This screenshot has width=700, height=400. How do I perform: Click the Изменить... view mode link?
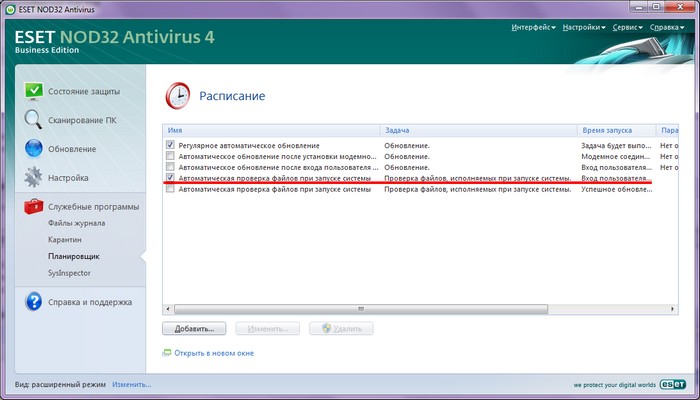coord(132,384)
